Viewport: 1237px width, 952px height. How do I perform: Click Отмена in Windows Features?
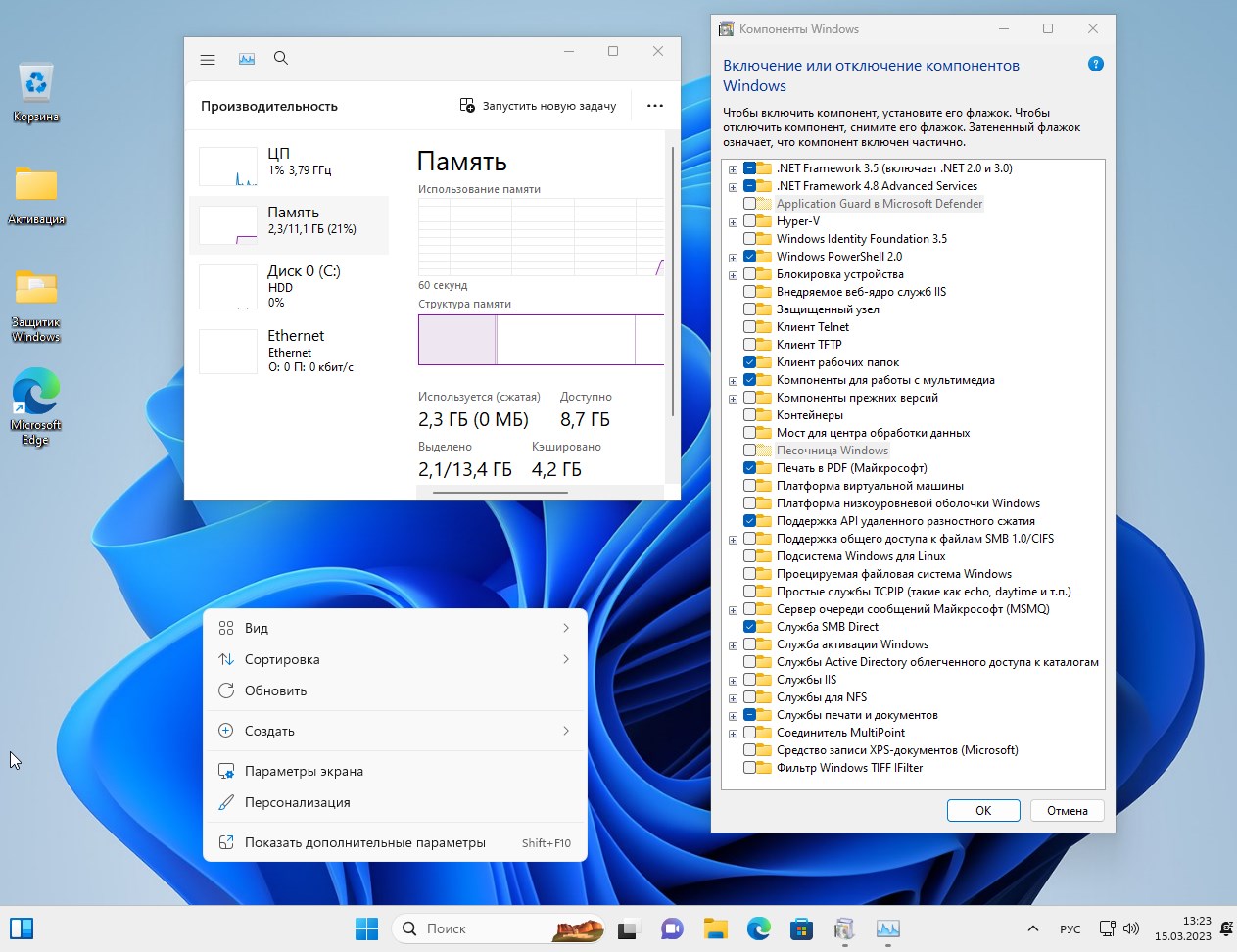(1067, 810)
